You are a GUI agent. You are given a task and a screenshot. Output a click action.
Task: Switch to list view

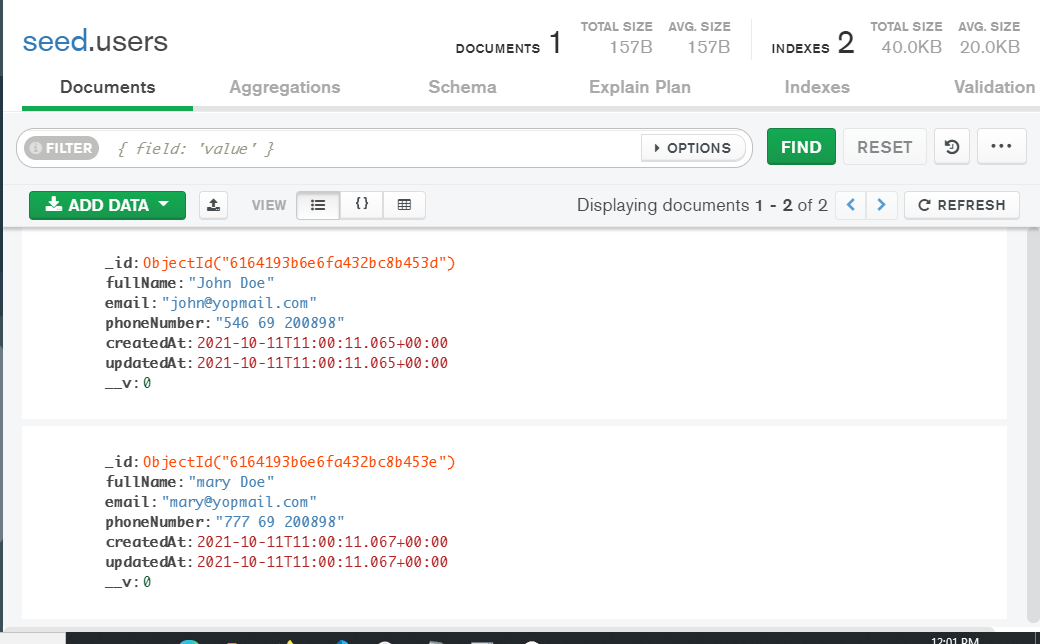(318, 205)
